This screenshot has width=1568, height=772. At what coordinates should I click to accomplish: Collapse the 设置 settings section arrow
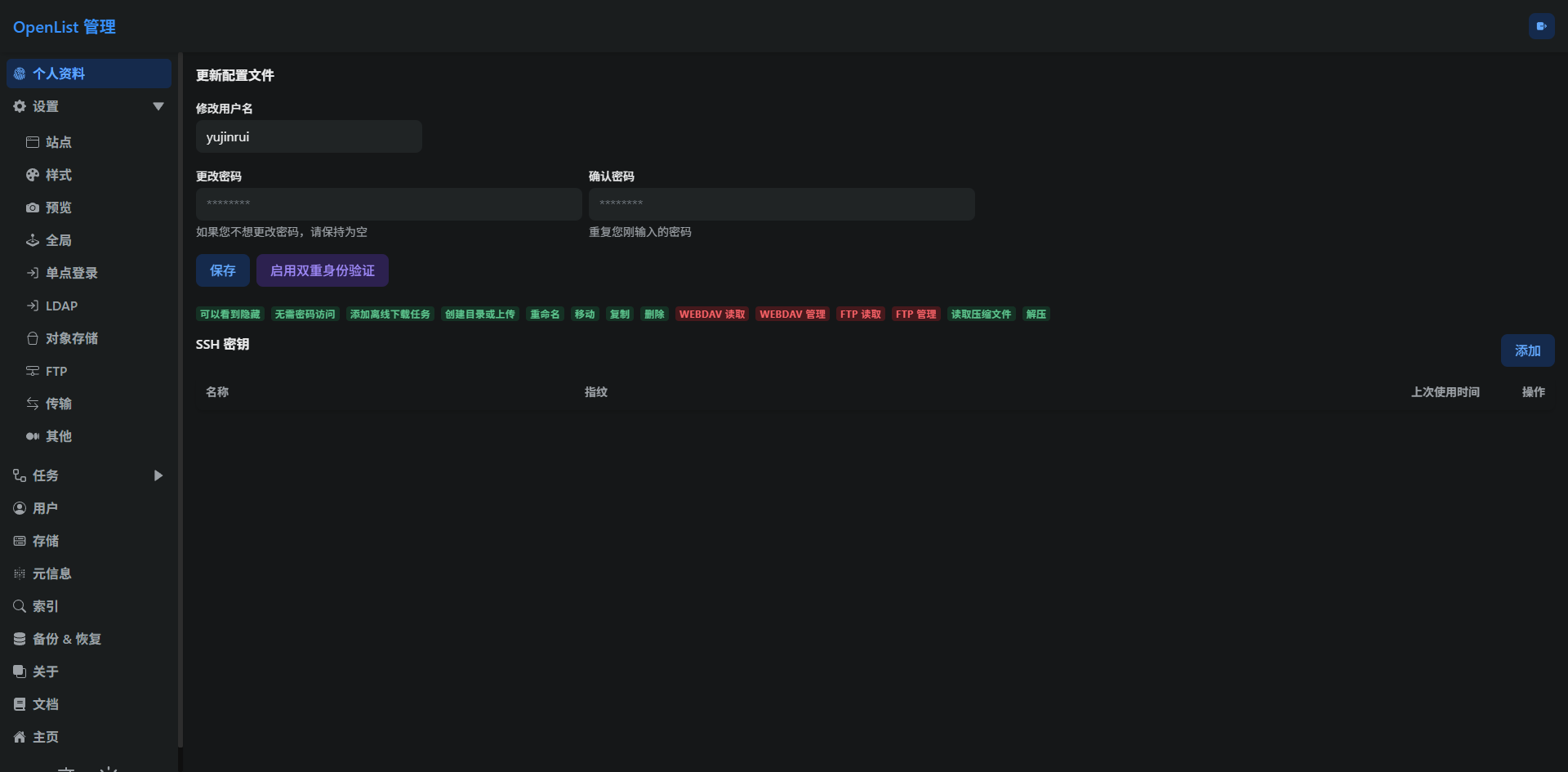[x=158, y=106]
